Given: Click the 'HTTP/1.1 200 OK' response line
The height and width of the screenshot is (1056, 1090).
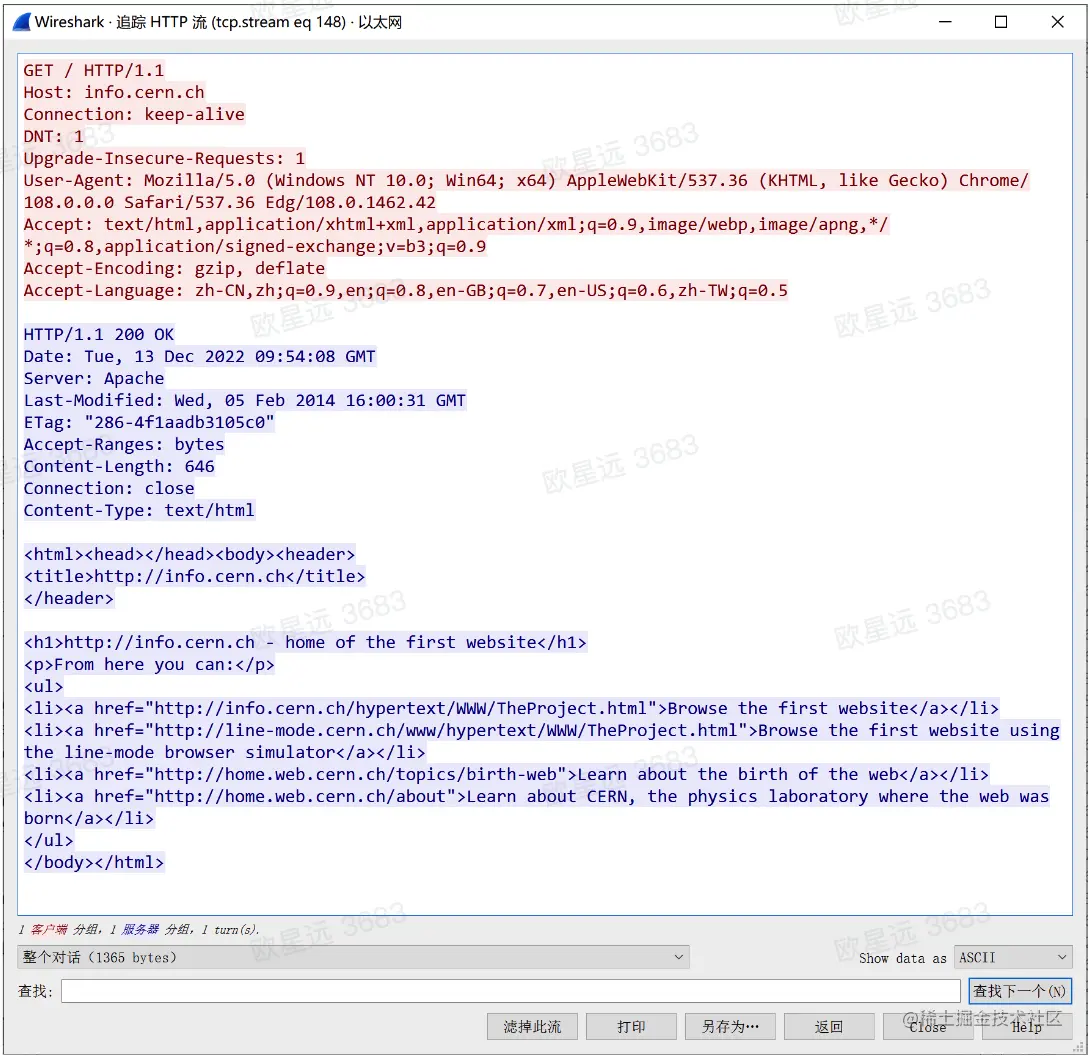Looking at the screenshot, I should (x=99, y=334).
